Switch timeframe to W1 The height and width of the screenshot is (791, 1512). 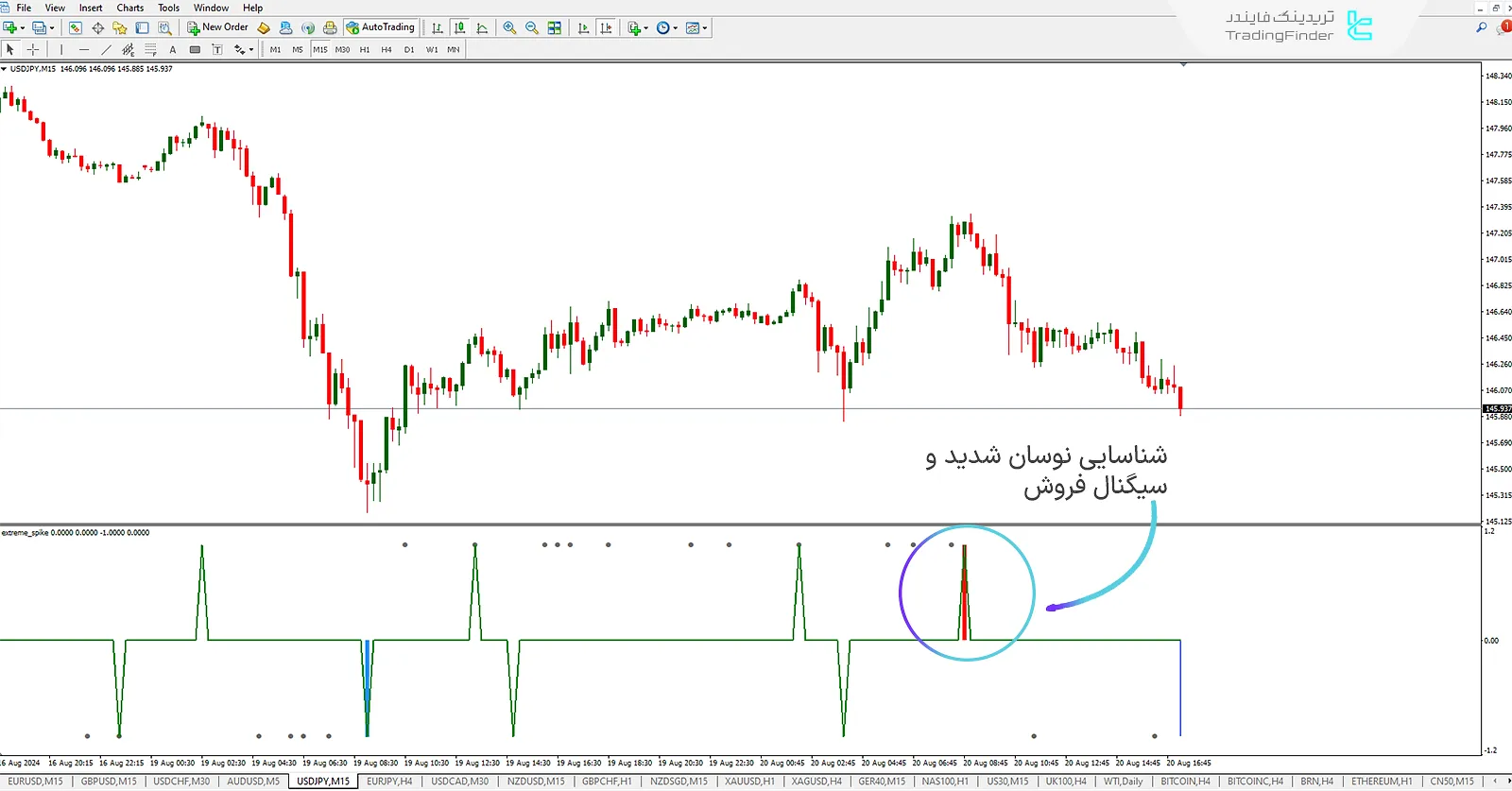tap(432, 49)
